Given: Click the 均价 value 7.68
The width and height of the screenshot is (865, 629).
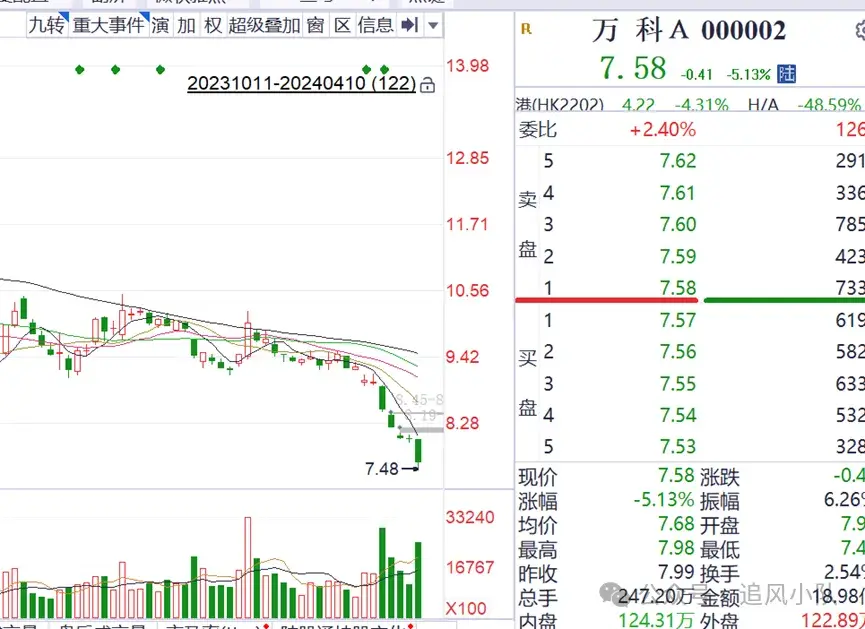Looking at the screenshot, I should [676, 524].
